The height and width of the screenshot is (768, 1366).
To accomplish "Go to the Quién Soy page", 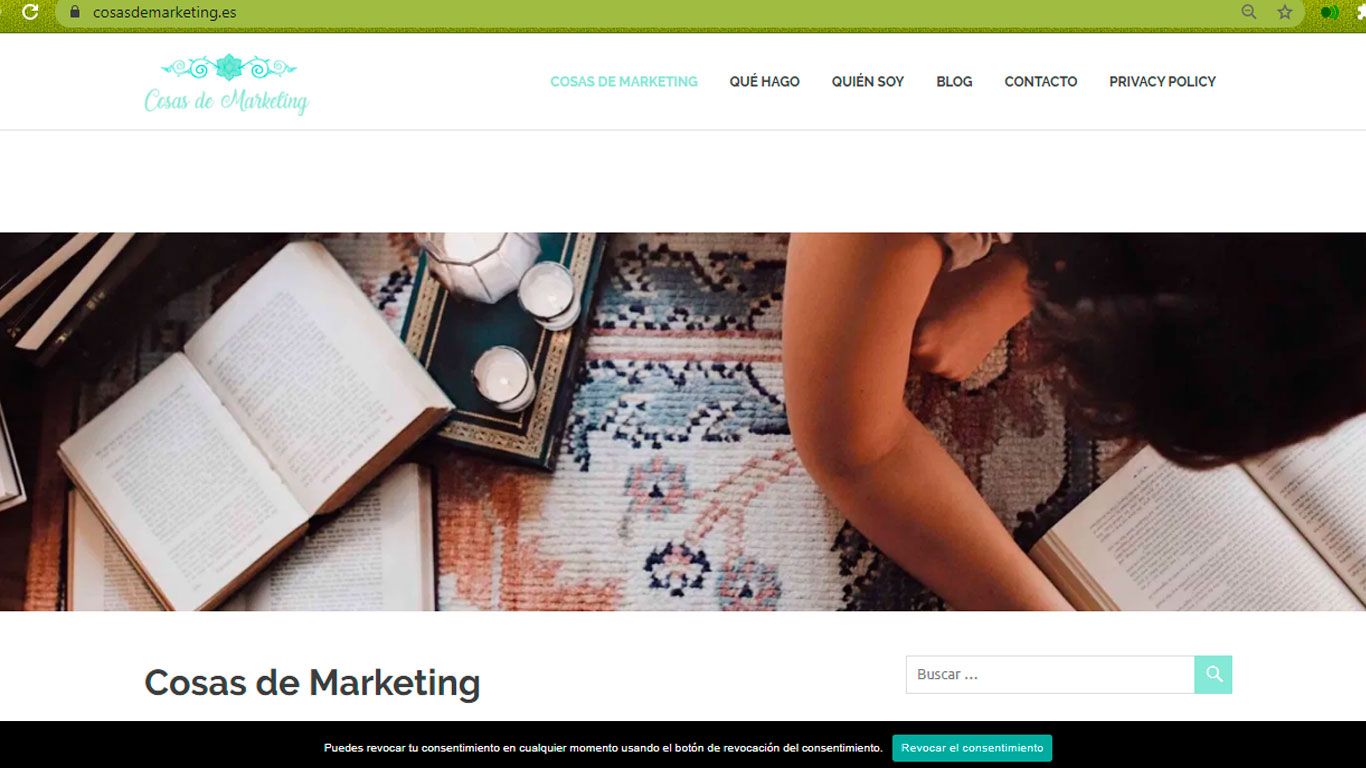I will [867, 82].
